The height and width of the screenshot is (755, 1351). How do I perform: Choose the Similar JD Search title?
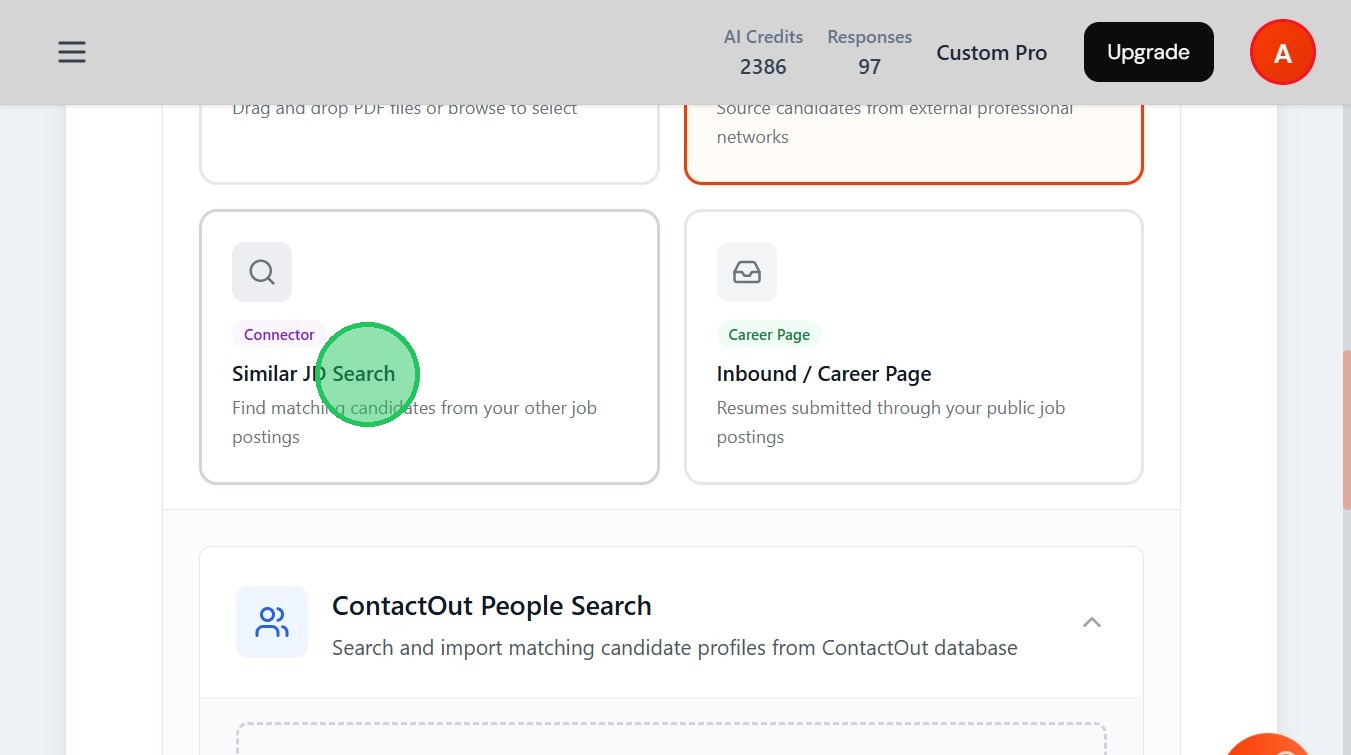point(313,374)
